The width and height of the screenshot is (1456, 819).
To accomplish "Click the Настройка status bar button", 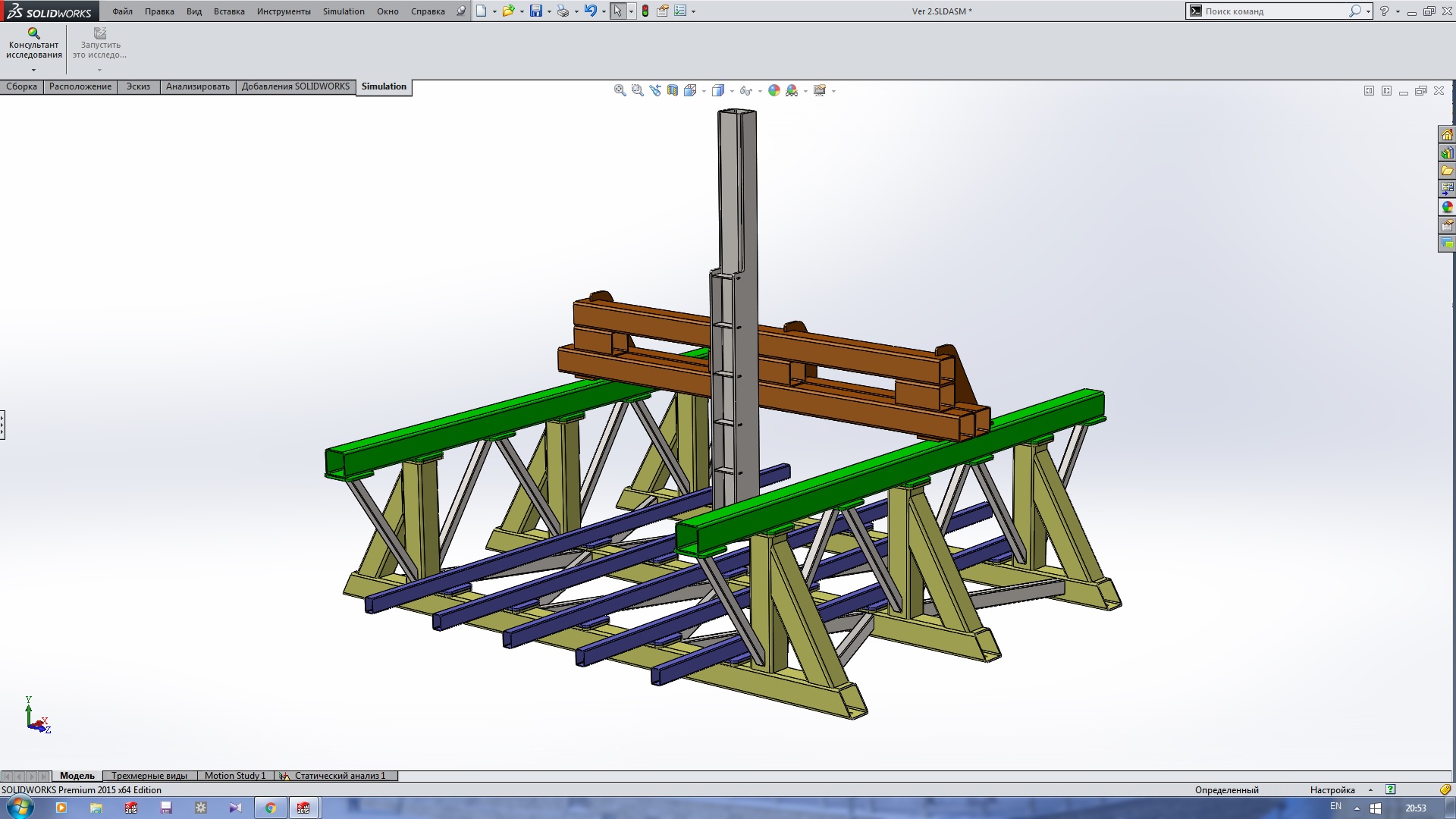I will (1332, 789).
